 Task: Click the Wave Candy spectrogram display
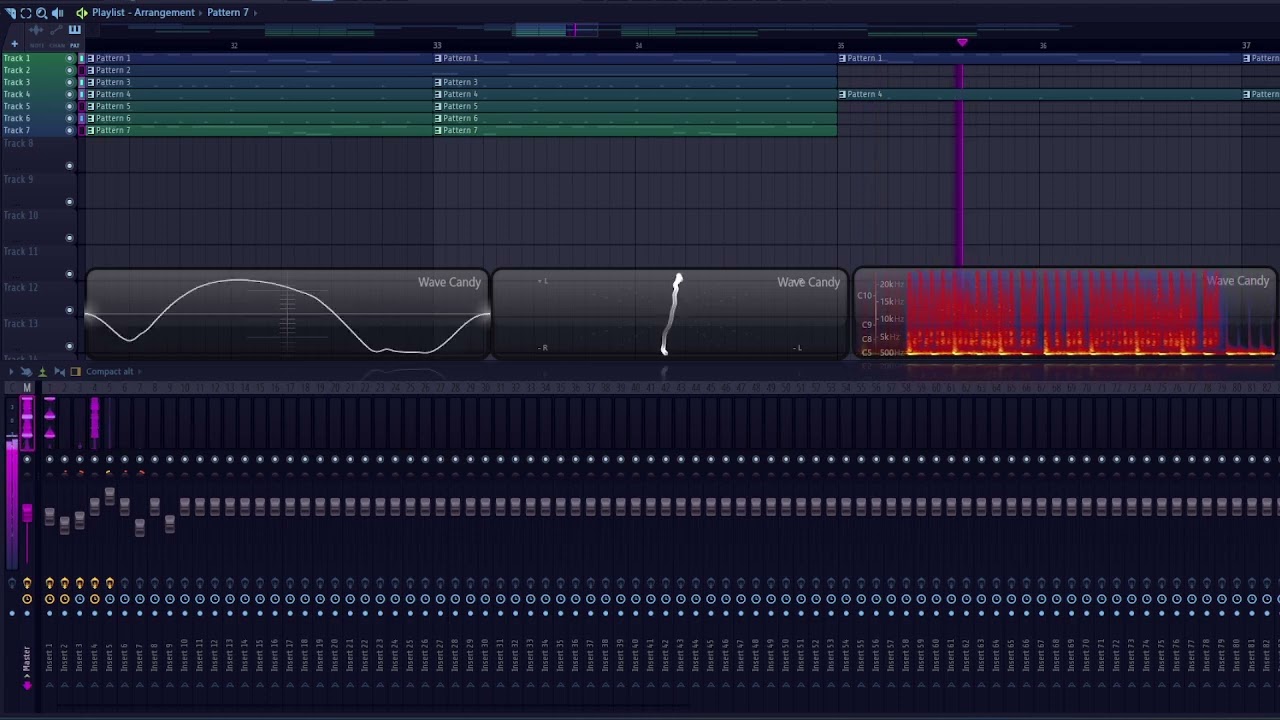tap(1065, 313)
